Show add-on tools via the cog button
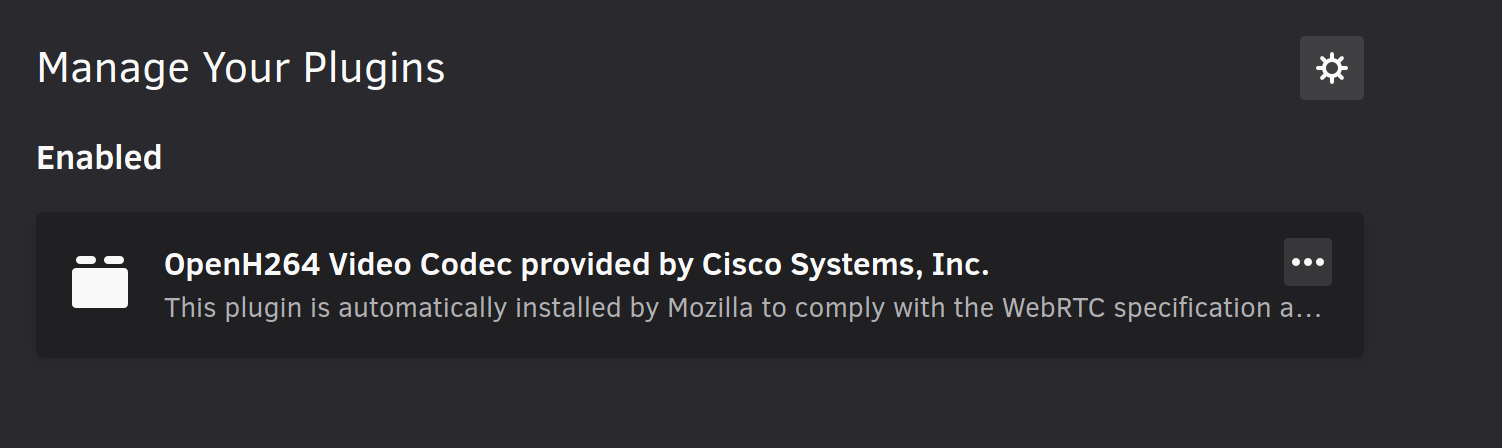1502x448 pixels. pyautogui.click(x=1331, y=68)
